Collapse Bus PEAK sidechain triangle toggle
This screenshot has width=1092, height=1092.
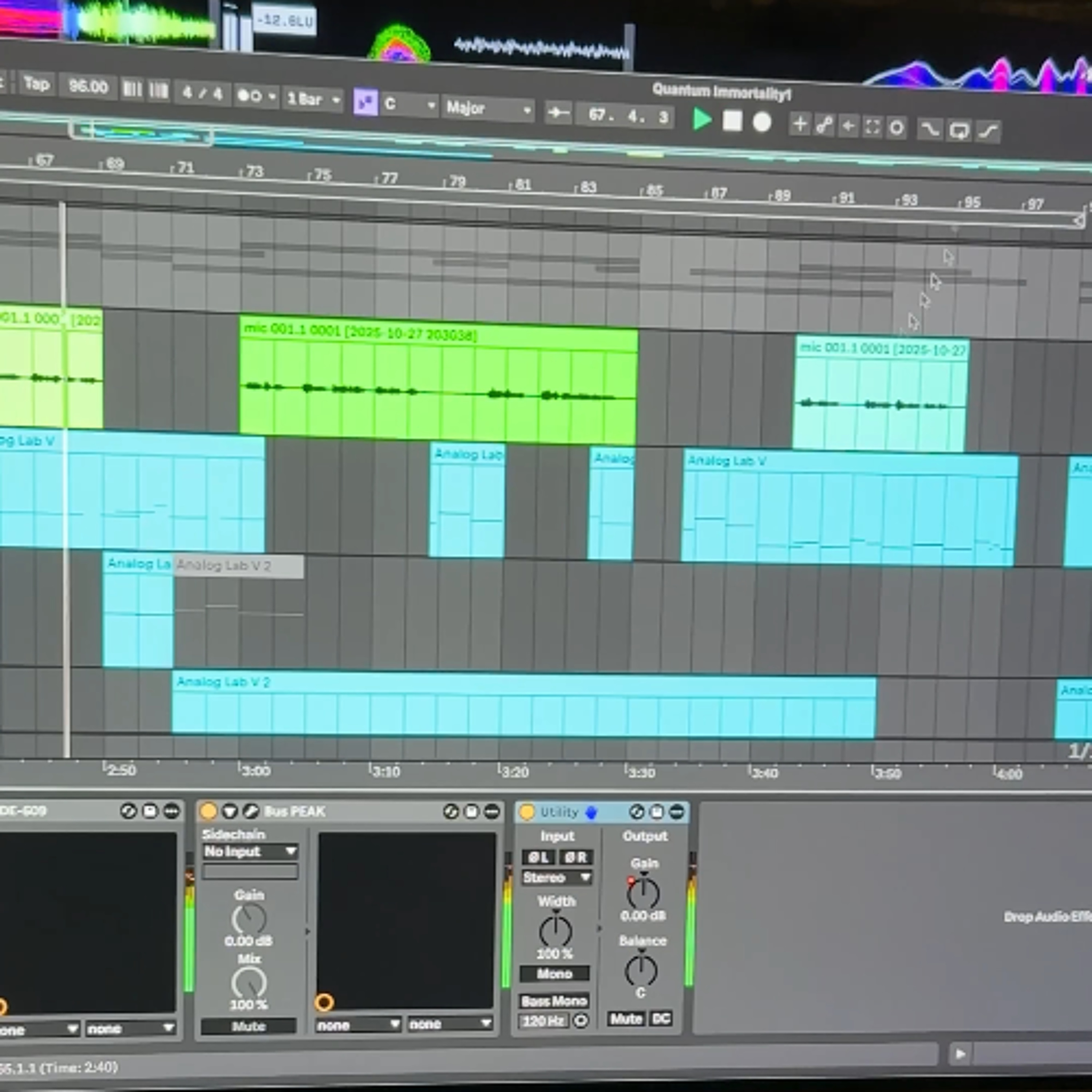229,812
